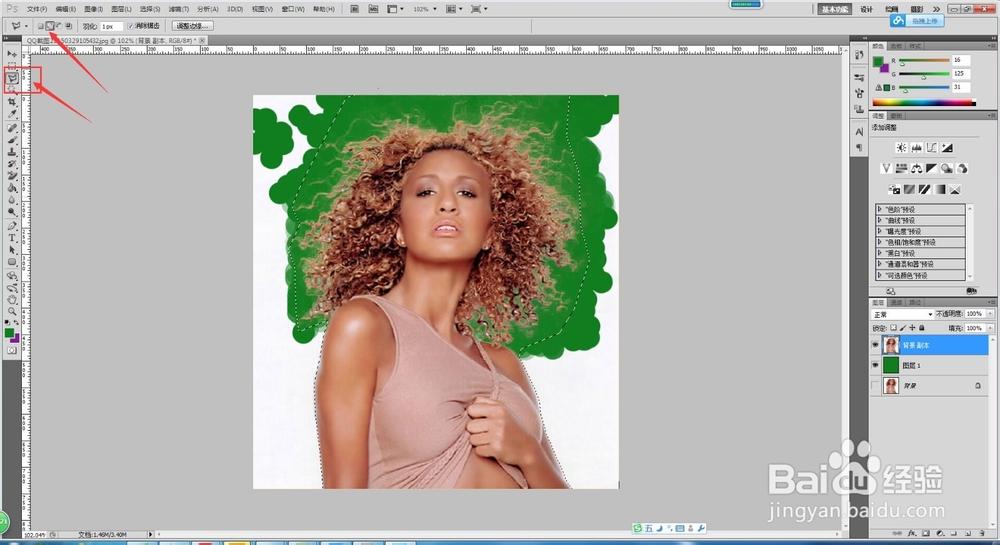The height and width of the screenshot is (545, 1000).
Task: Select the Eyedropper tool
Action: (11, 114)
